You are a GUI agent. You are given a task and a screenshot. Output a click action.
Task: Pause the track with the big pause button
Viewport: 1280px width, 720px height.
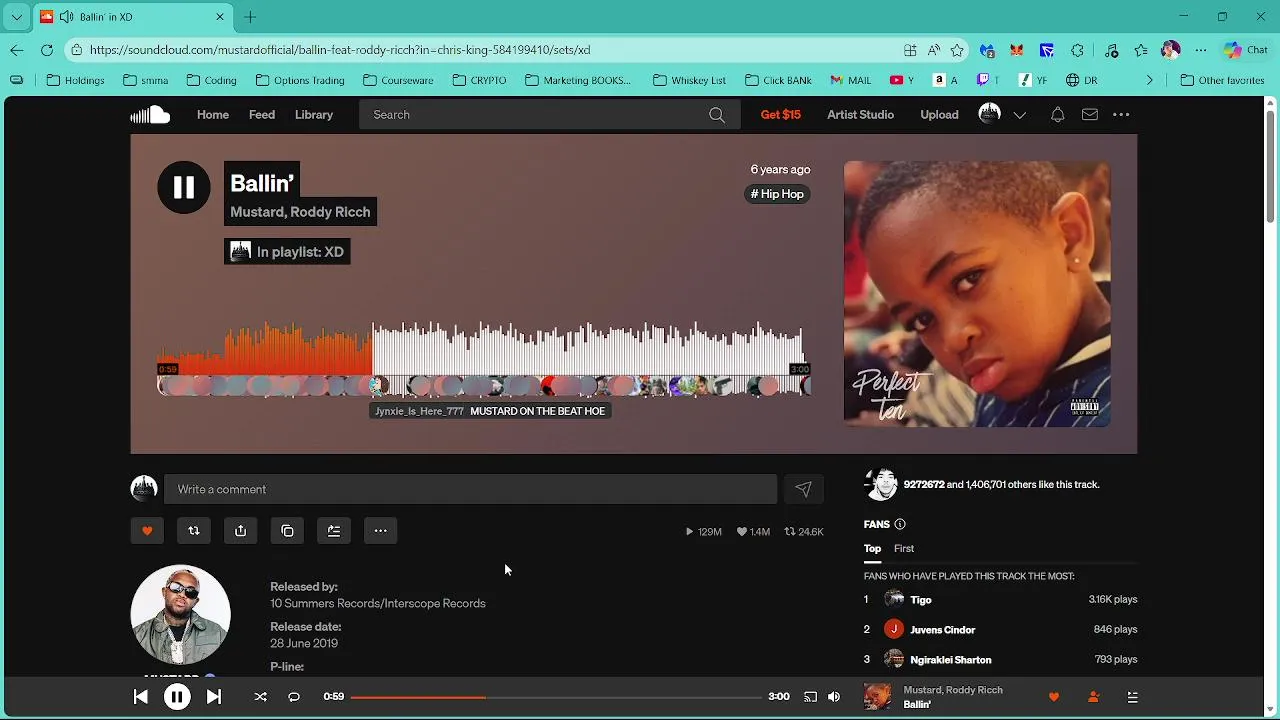click(184, 187)
